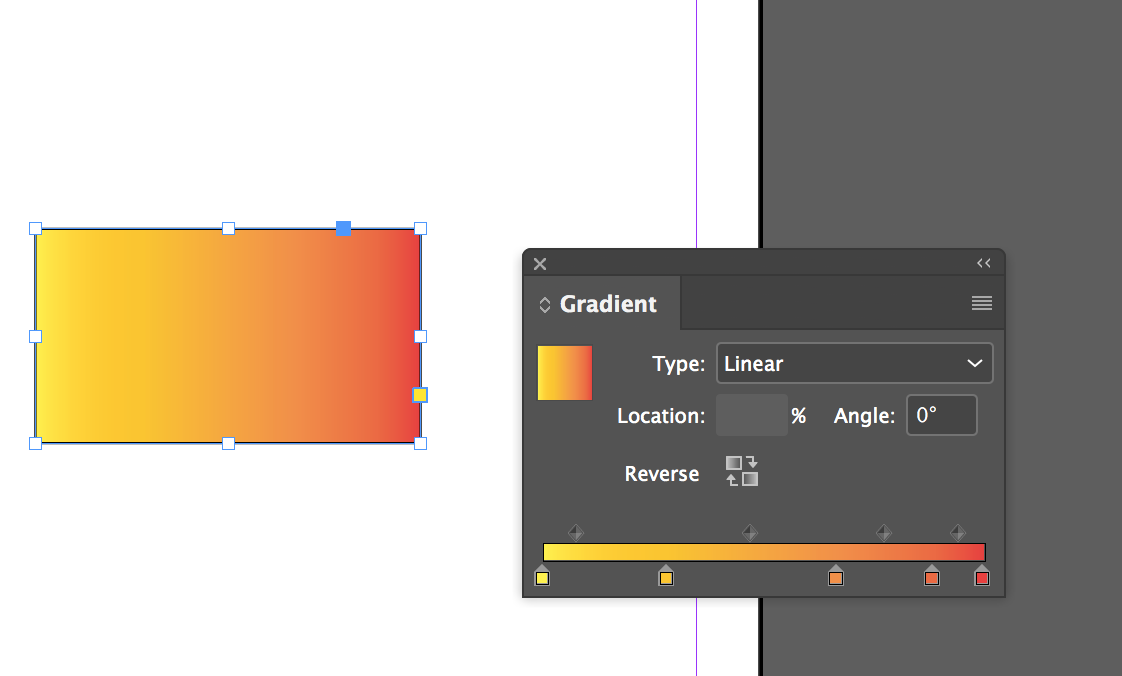Viewport: 1122px width, 676px height.
Task: Click the Location percentage field
Action: 751,415
